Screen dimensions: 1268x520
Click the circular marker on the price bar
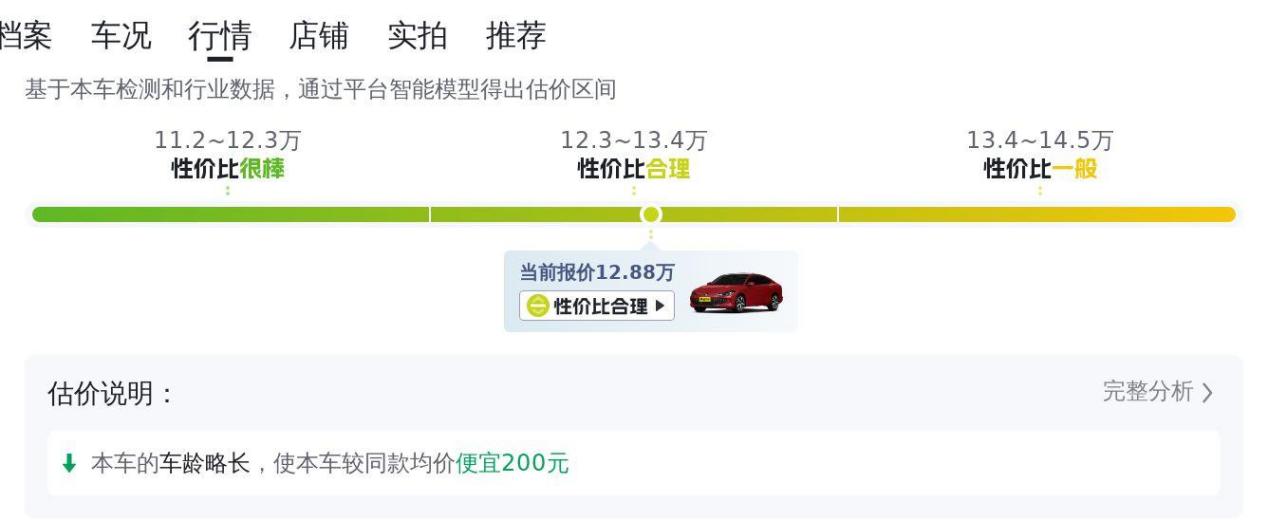tap(651, 214)
